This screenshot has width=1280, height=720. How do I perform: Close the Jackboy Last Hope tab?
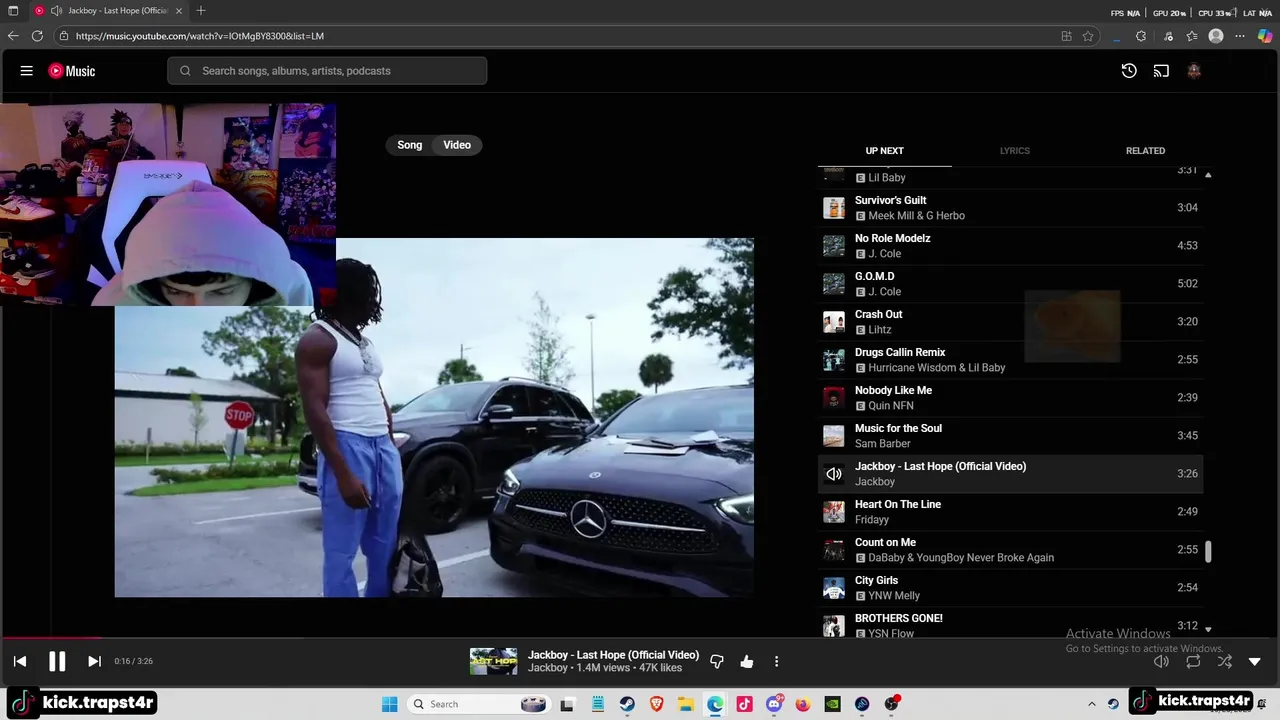tap(180, 11)
